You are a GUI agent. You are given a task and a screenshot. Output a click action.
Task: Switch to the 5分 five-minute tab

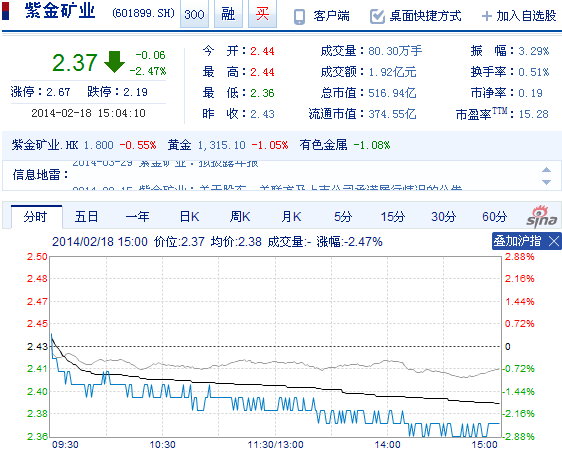343,217
